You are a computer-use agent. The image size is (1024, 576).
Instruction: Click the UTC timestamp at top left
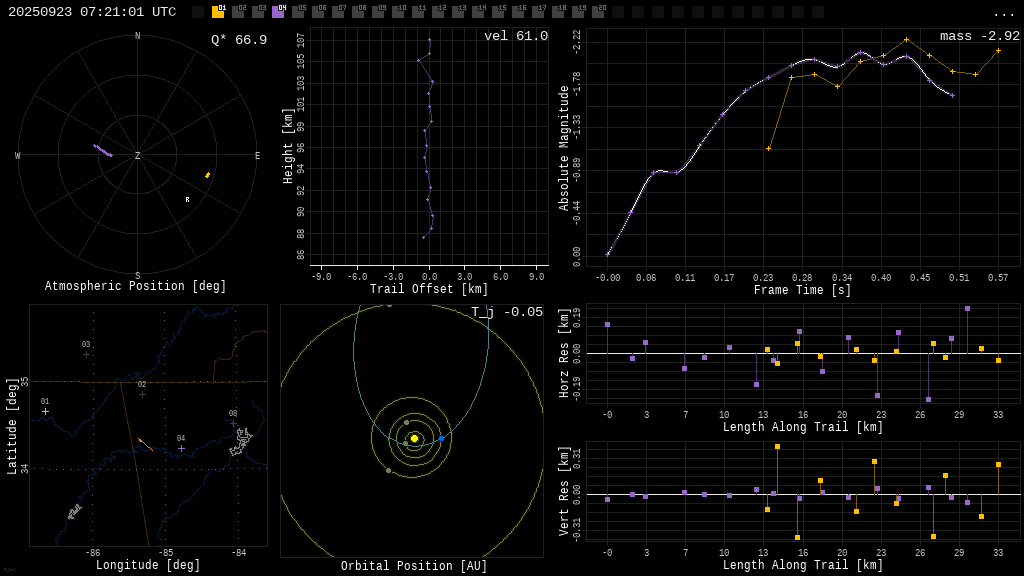click(x=92, y=12)
